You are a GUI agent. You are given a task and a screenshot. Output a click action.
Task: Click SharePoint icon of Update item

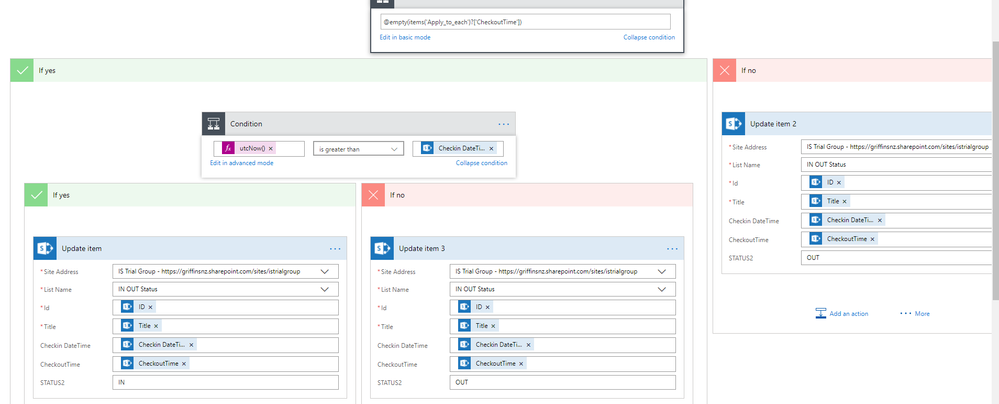coord(45,249)
